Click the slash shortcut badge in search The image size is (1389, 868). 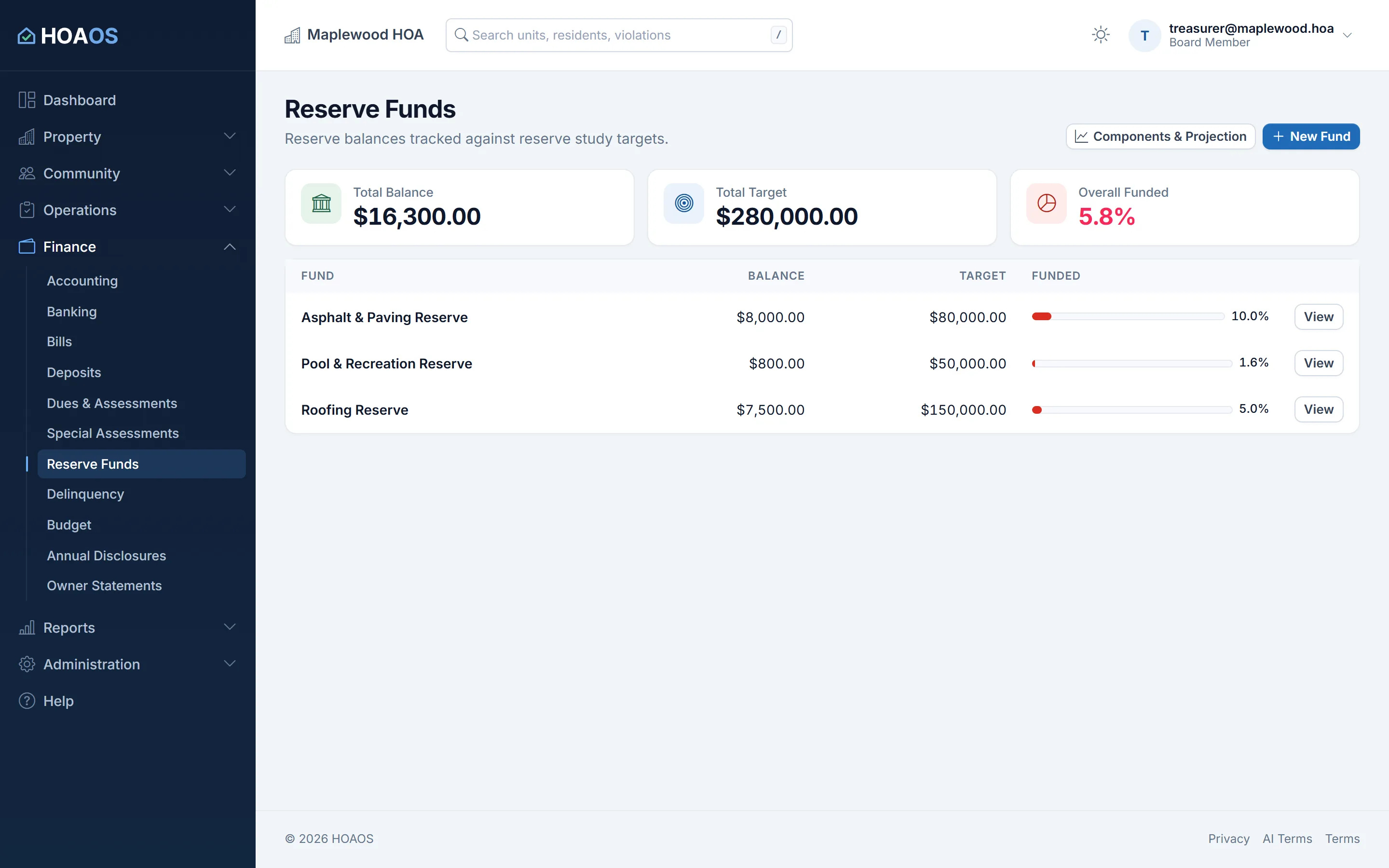click(x=778, y=35)
